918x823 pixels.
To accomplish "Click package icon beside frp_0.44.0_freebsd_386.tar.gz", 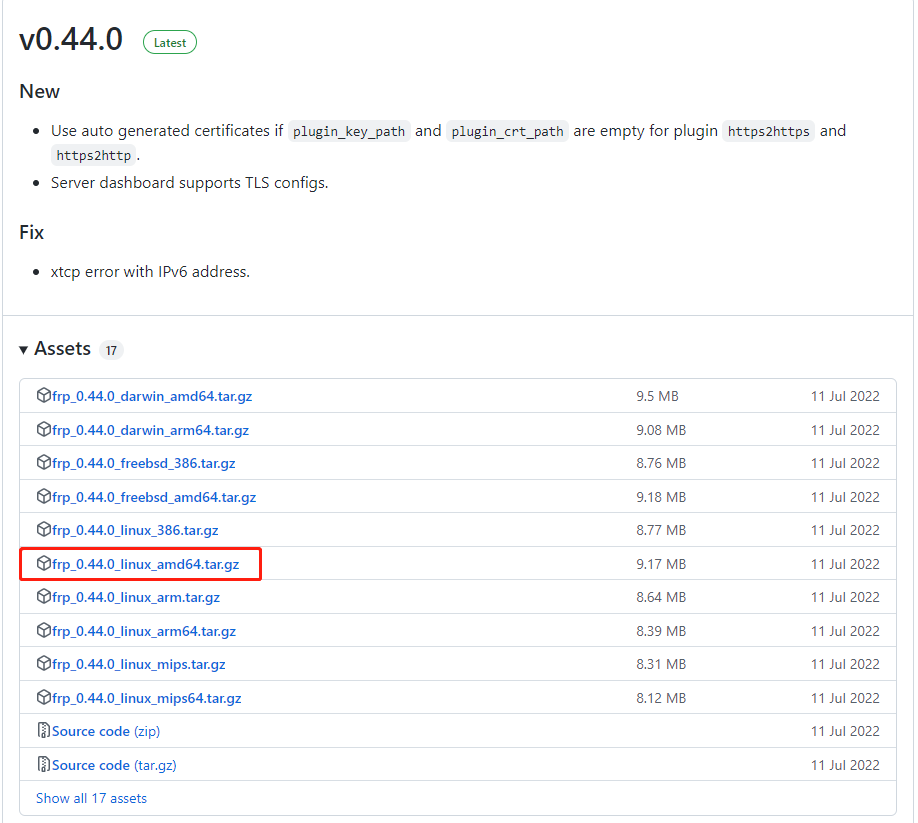I will click(x=43, y=463).
